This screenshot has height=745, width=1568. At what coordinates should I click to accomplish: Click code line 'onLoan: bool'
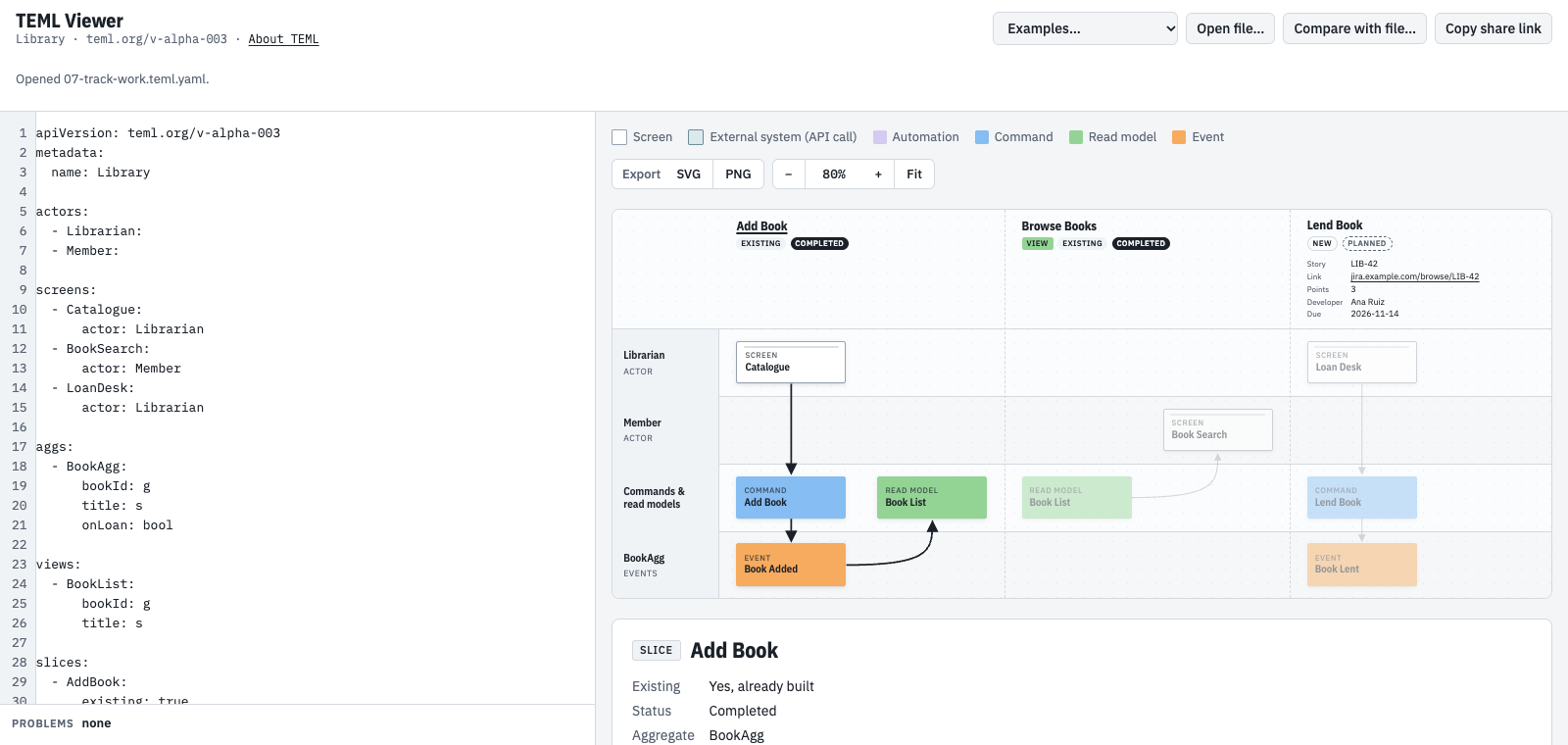[127, 525]
